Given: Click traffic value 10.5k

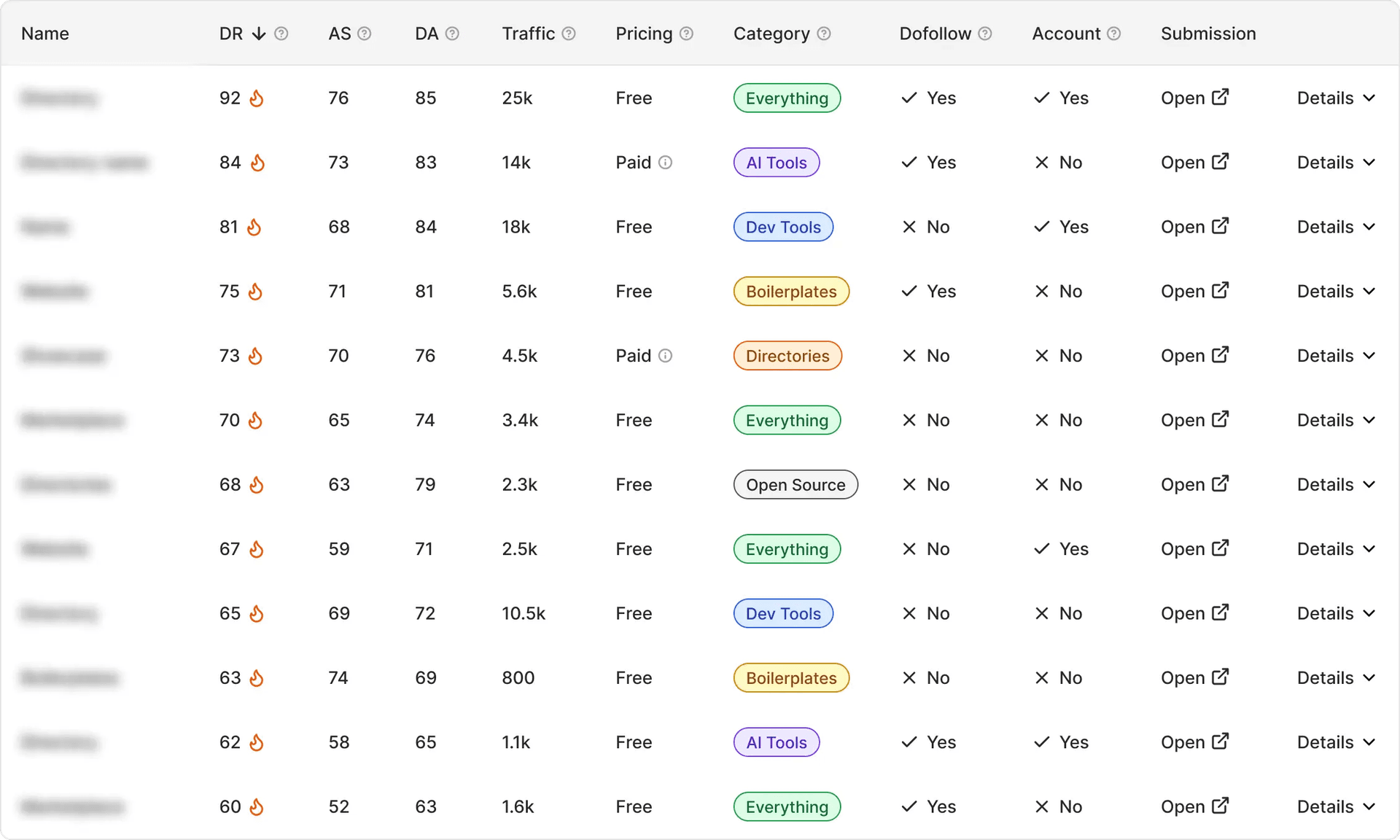Looking at the screenshot, I should pyautogui.click(x=524, y=613).
